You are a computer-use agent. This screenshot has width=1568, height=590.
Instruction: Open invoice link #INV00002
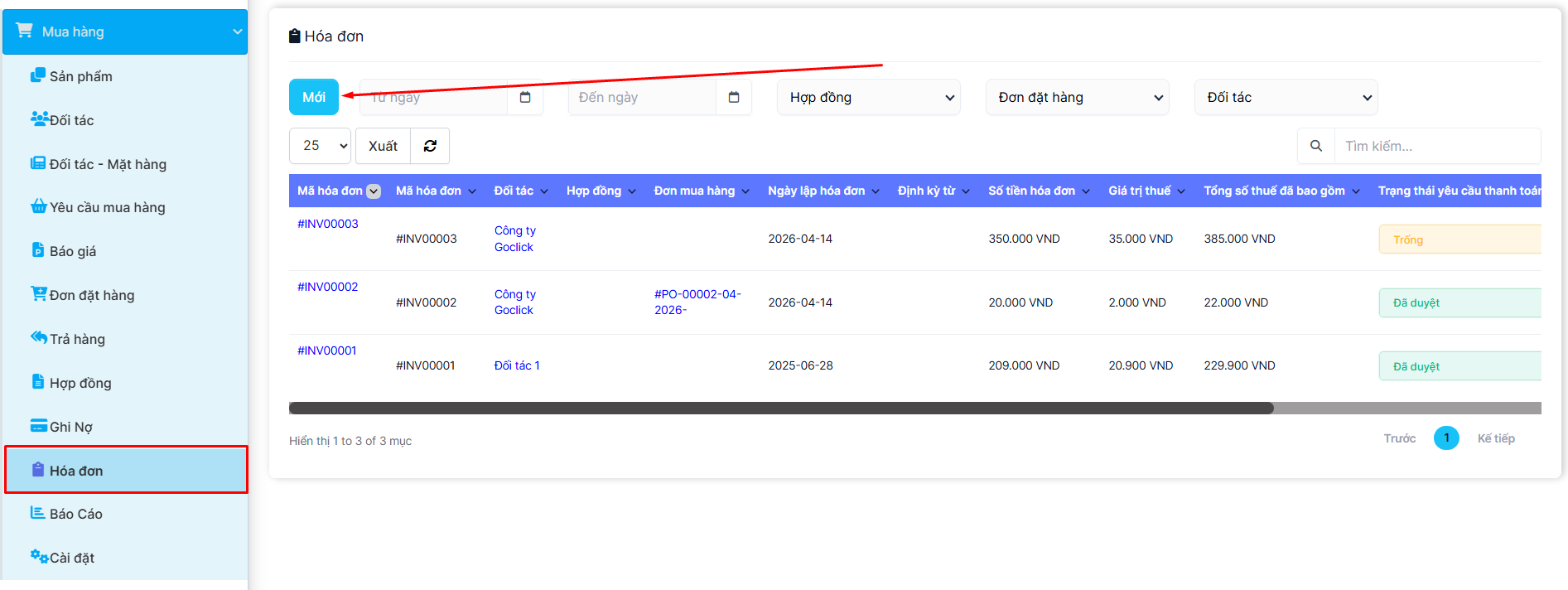tap(328, 287)
